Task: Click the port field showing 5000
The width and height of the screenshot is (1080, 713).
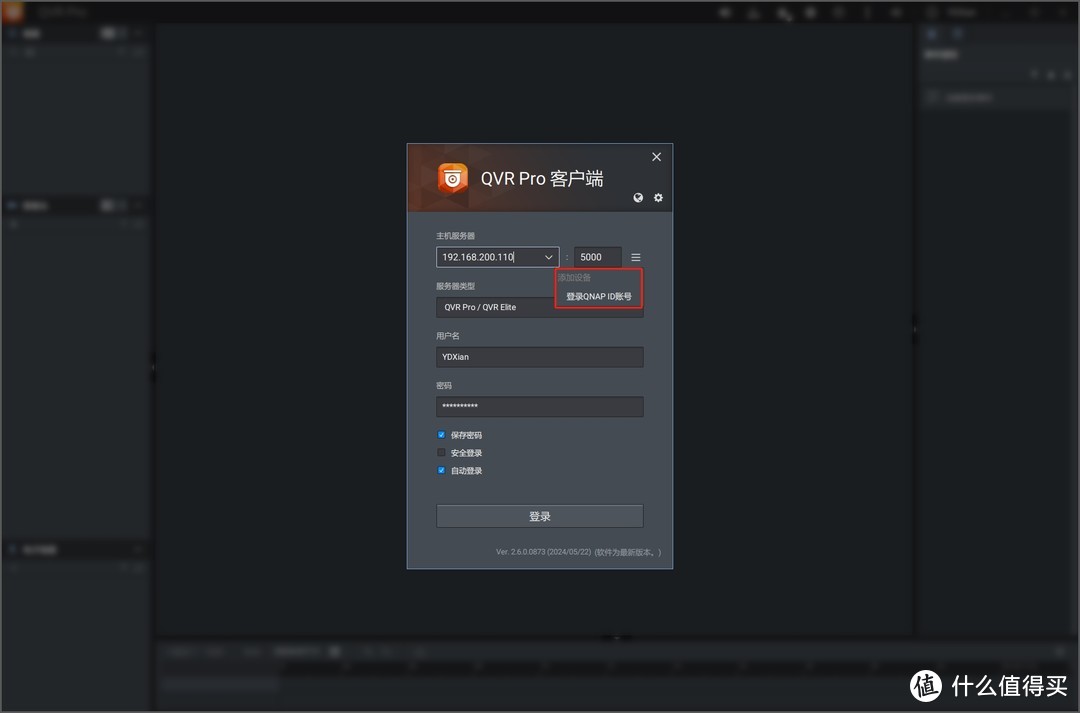Action: 597,257
